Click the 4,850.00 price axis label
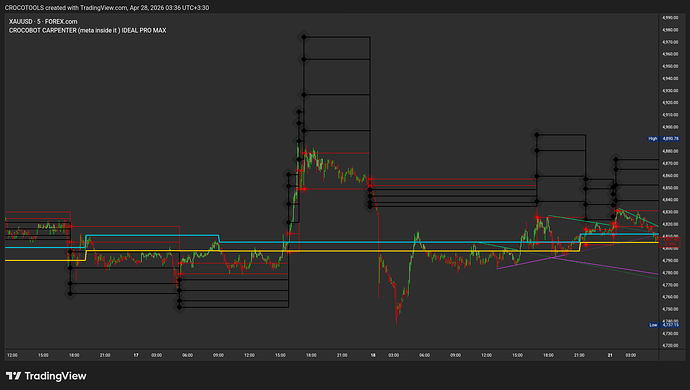 [670, 188]
